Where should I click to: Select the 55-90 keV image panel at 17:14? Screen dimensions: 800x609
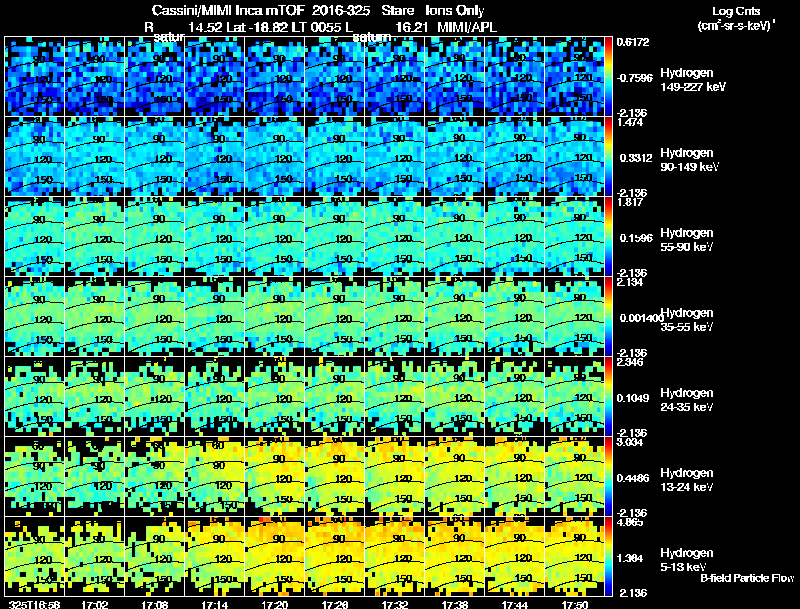point(215,236)
